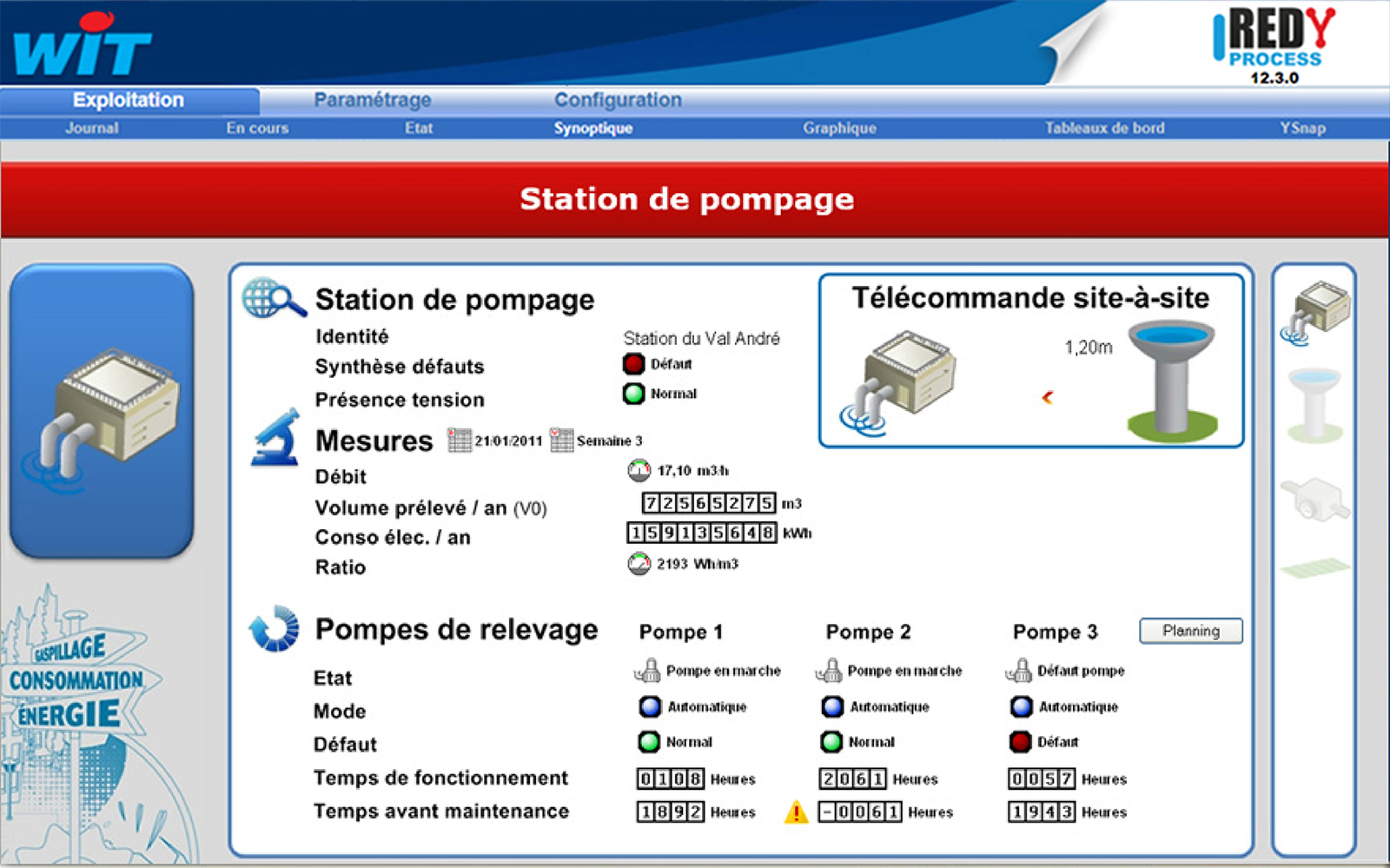Go to the Etat submenu
This screenshot has width=1390, height=868.
[x=419, y=128]
